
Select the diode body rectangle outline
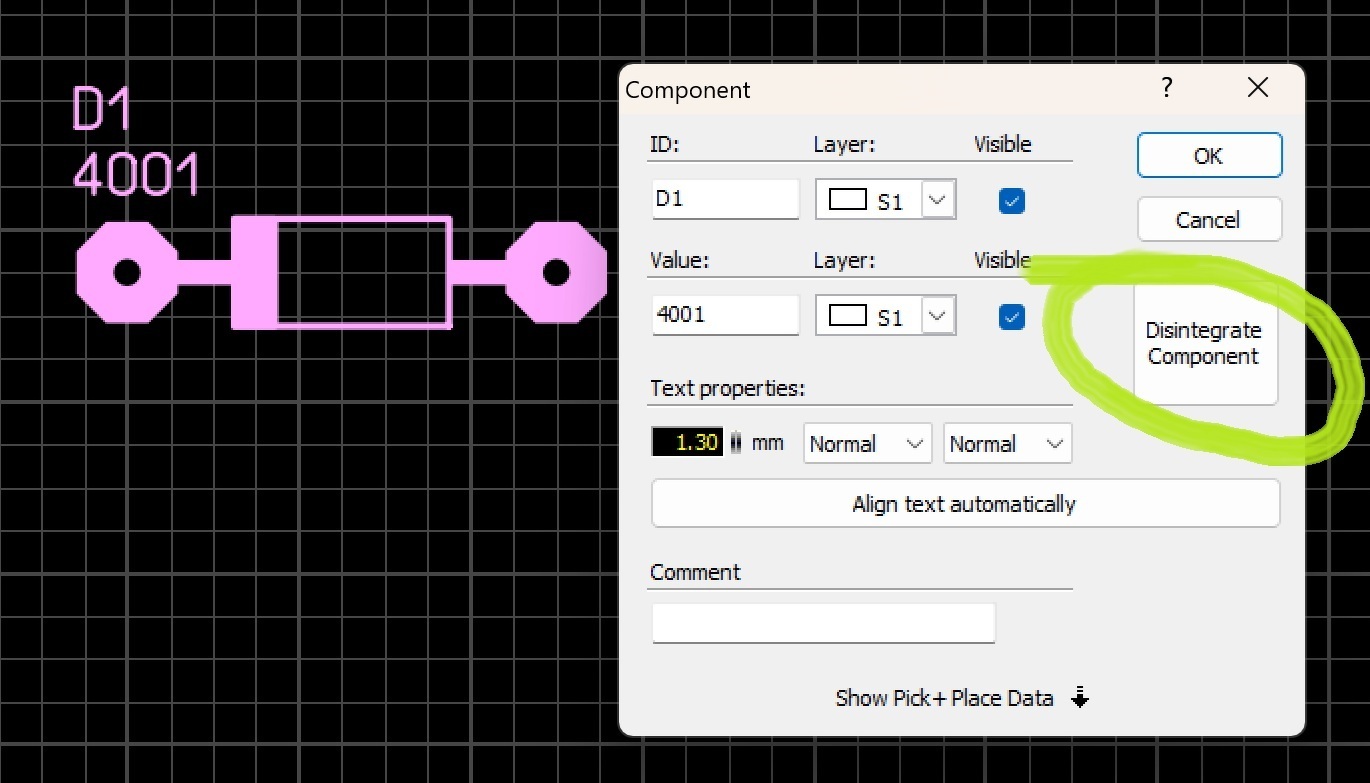(364, 272)
